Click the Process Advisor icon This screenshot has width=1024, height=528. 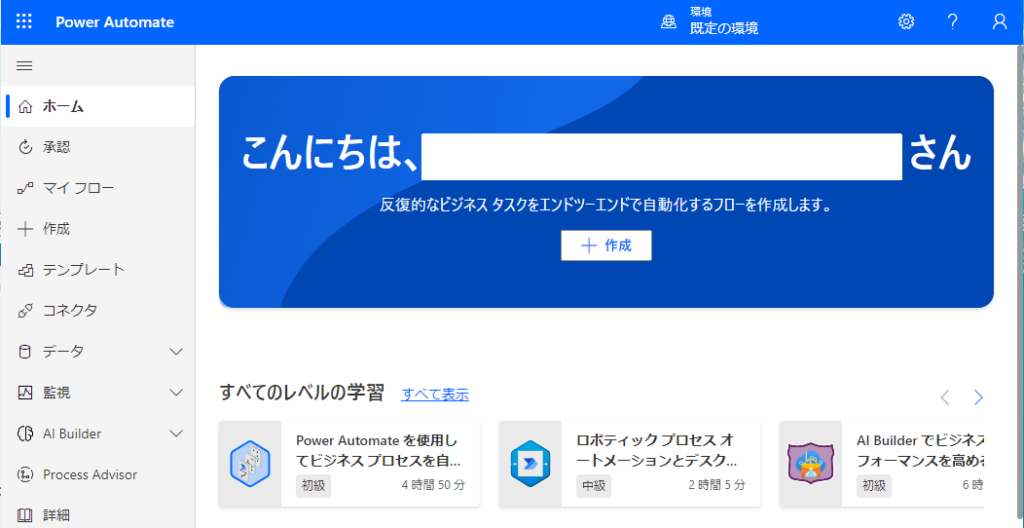(x=25, y=474)
